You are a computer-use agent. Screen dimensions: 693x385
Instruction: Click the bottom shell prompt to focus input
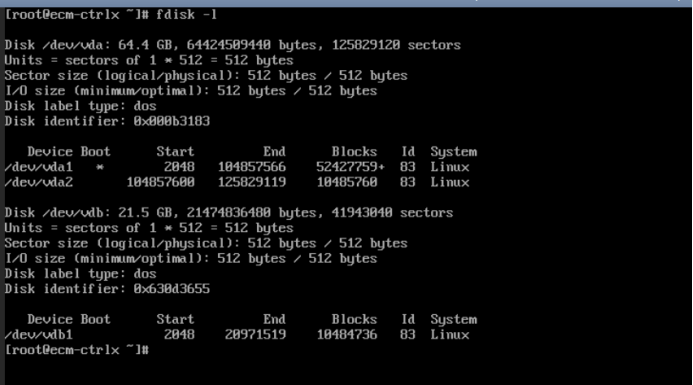(x=77, y=350)
